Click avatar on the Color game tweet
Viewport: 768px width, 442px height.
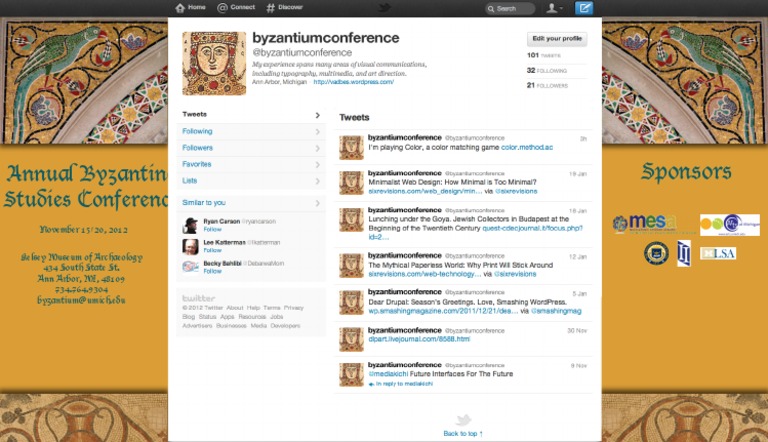(x=351, y=147)
